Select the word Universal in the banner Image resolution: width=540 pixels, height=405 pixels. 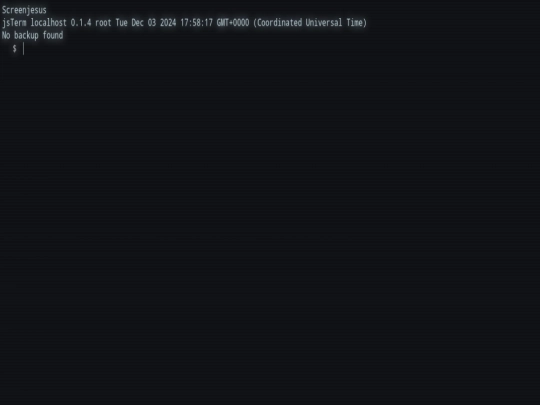coord(324,23)
